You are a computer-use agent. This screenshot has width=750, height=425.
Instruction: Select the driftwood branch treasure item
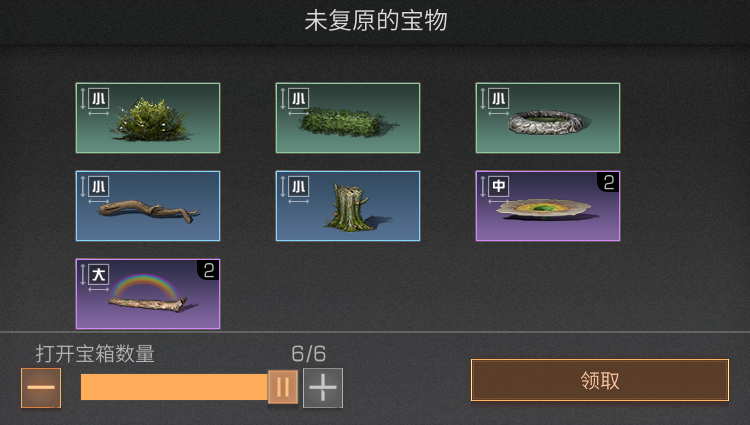[148, 206]
